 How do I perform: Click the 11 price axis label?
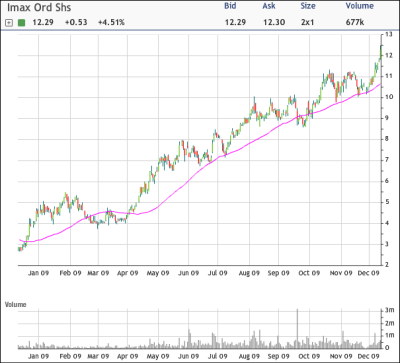(x=388, y=76)
